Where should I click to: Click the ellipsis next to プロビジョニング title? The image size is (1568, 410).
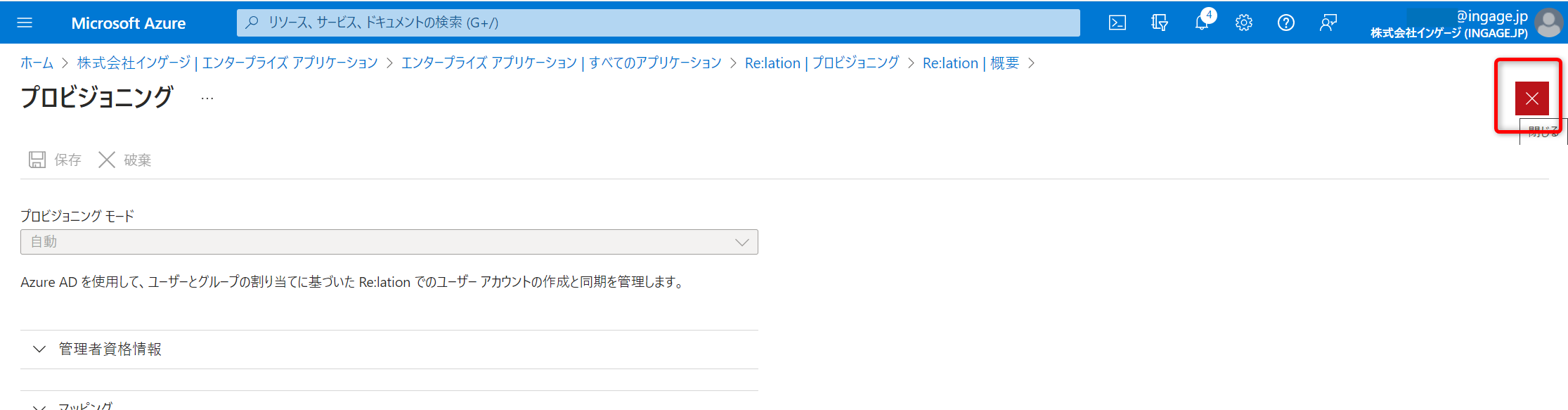coord(207,98)
